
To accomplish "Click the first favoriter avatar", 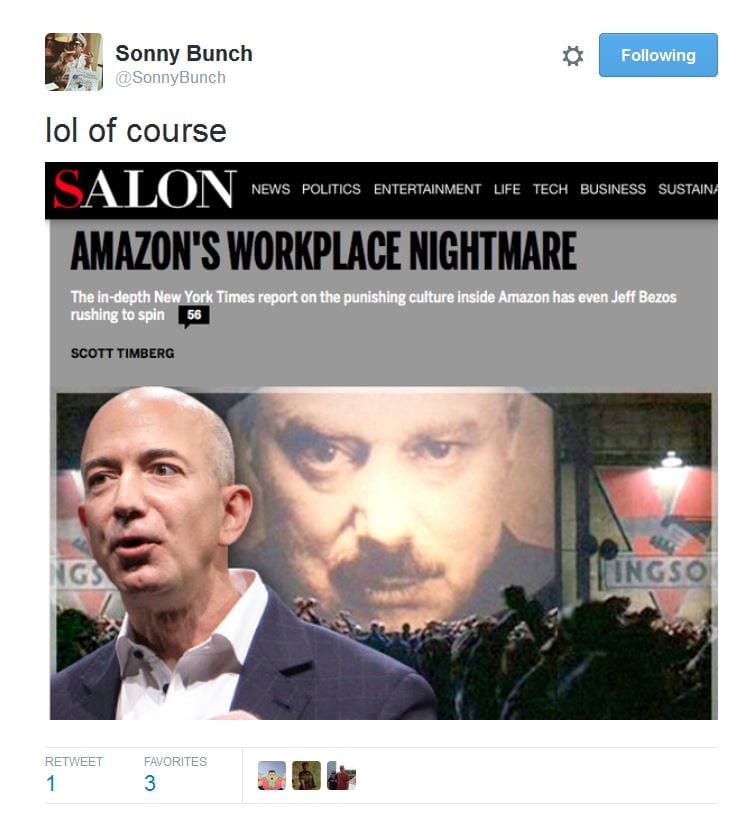I will (x=272, y=776).
